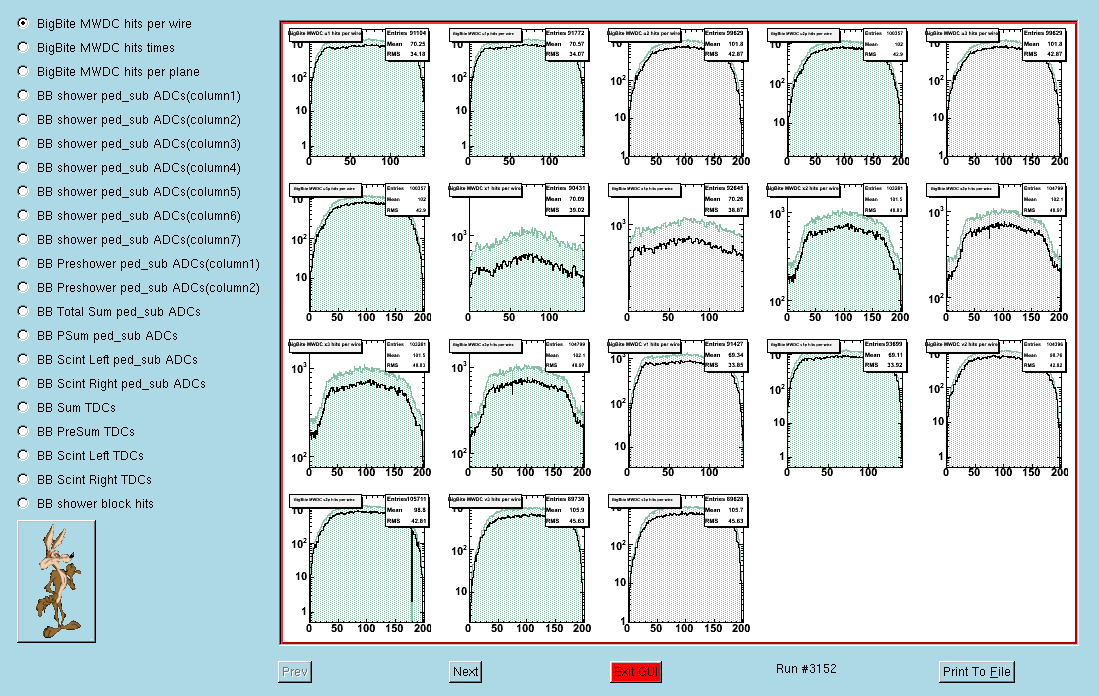
Task: Click Print To File button
Action: [x=976, y=671]
